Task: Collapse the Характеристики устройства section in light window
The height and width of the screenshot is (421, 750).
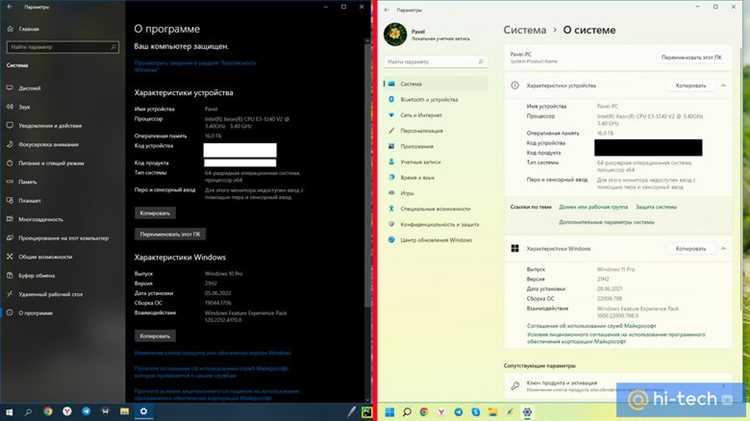Action: click(x=723, y=85)
